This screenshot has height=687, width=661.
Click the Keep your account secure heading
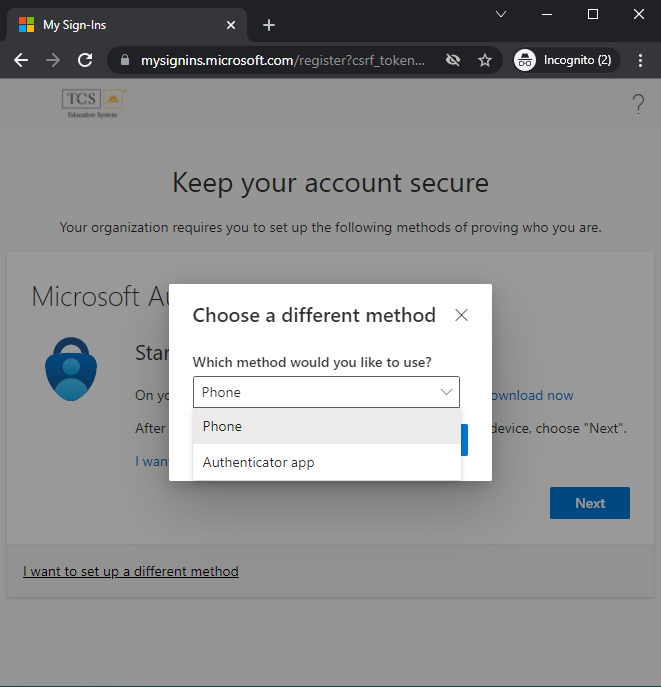(x=331, y=183)
